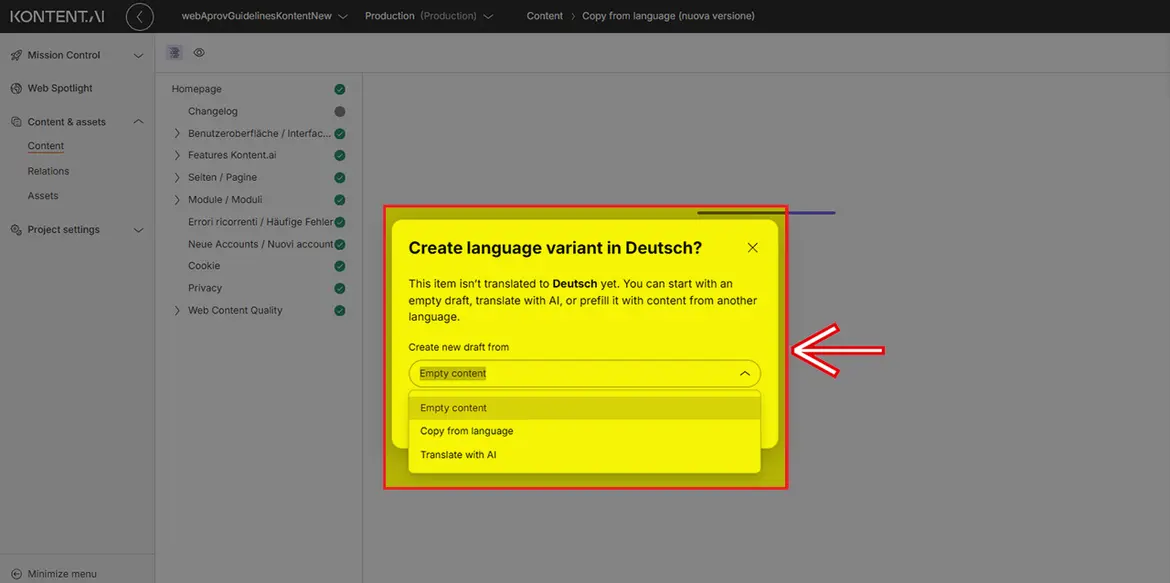This screenshot has height=583, width=1170.
Task: Click the Minimize menu arrow icon
Action: (16, 574)
